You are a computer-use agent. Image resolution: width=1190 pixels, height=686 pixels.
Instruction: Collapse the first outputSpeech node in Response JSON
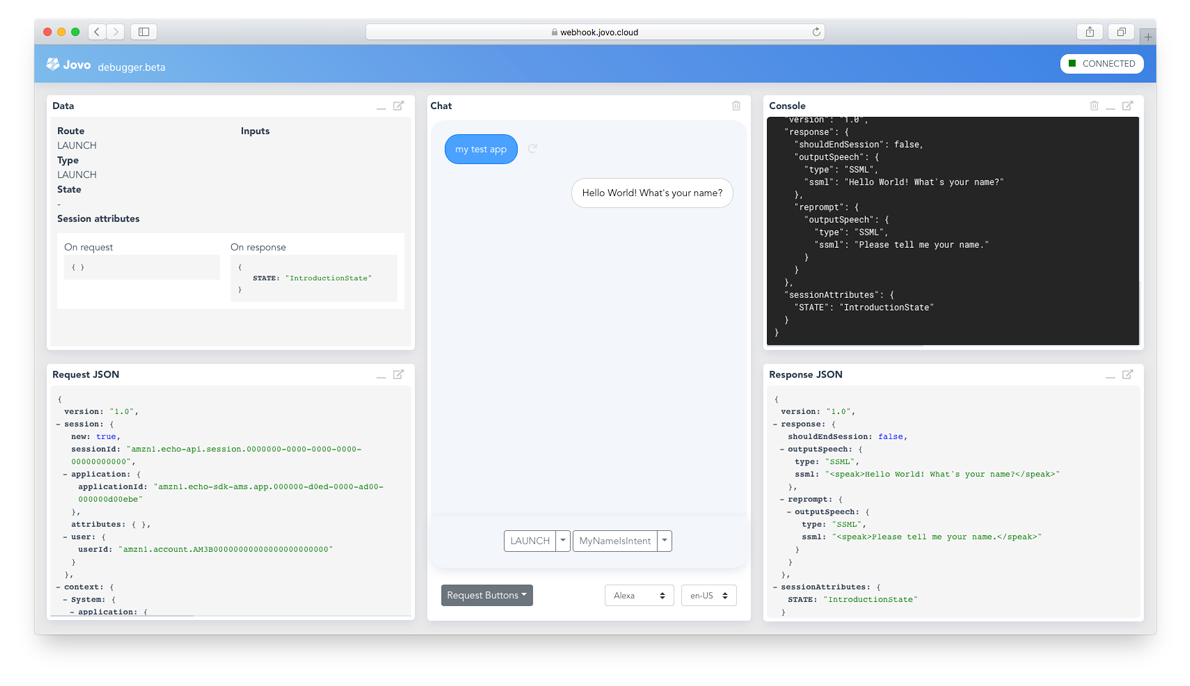point(782,449)
